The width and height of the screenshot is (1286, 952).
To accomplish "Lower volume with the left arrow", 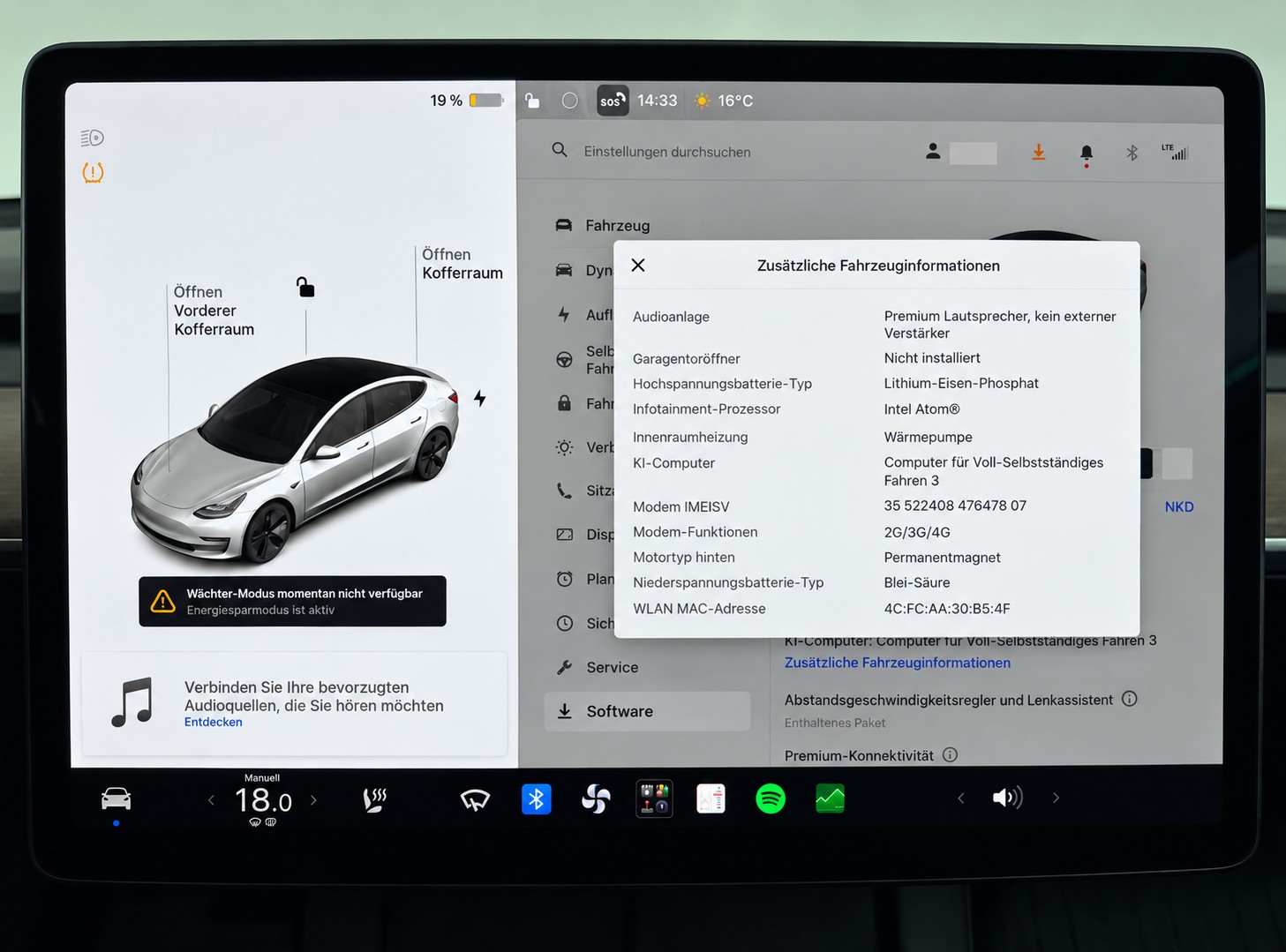I will coord(961,798).
